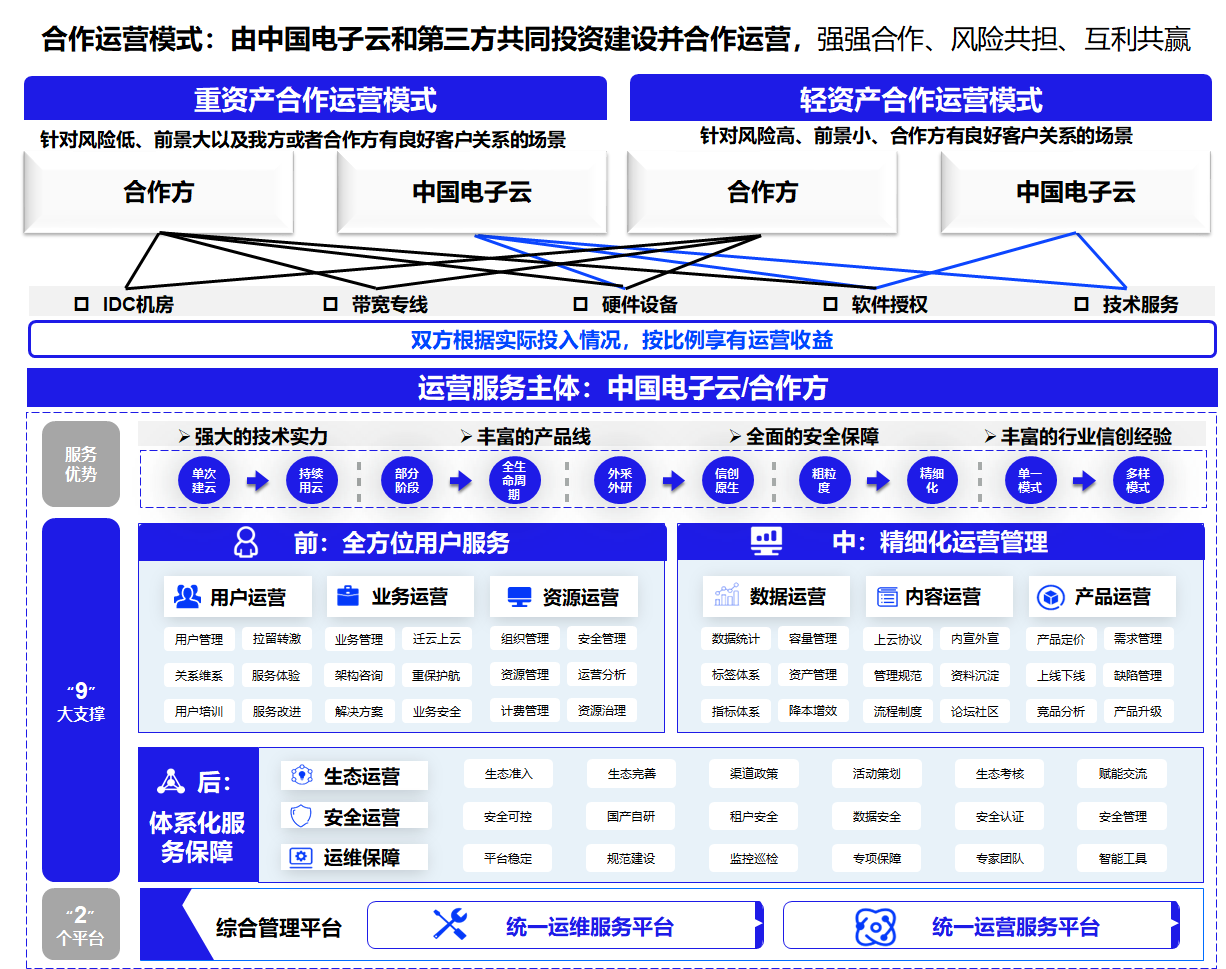Click the chart icon beside 数据运营
Image resolution: width=1226 pixels, height=969 pixels.
727,596
